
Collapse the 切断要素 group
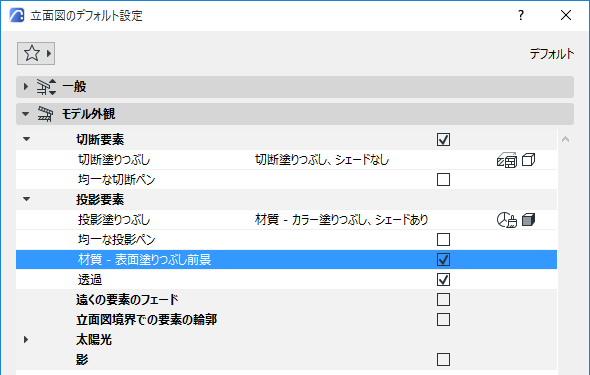[x=26, y=140]
